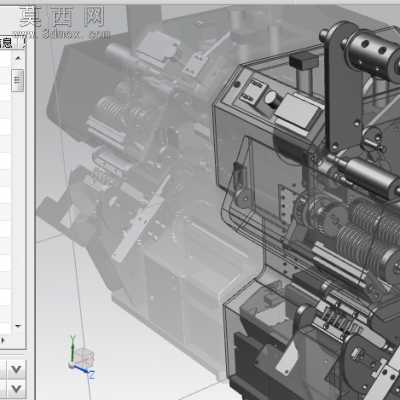Click the Z axis of the coordinate triad
Image resolution: width=400 pixels, height=400 pixels.
(x=86, y=371)
